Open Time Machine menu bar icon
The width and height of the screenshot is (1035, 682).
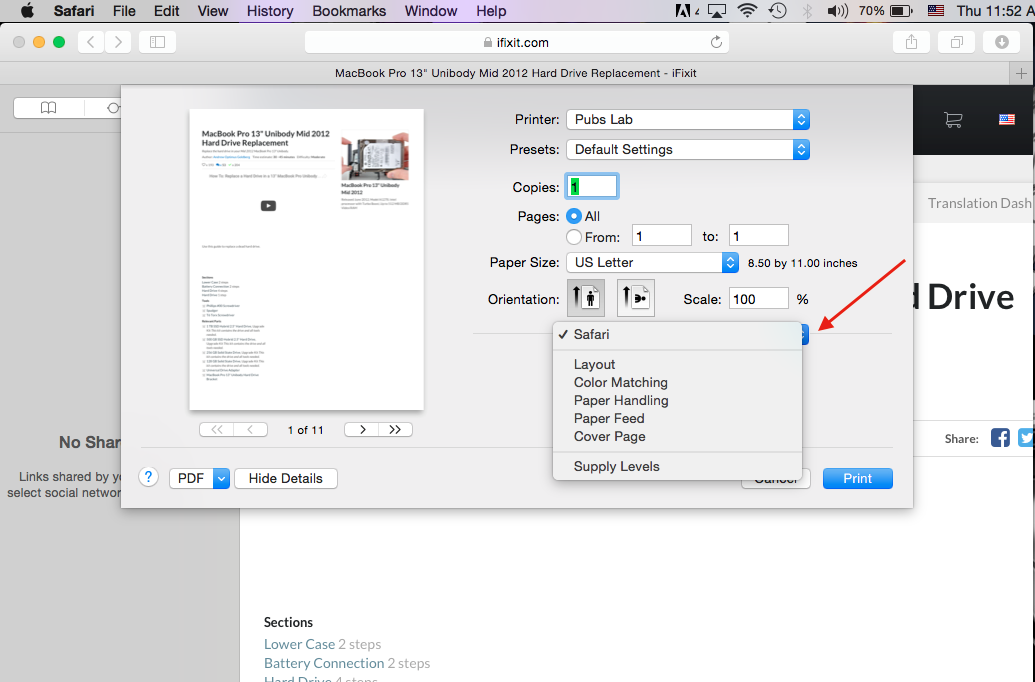coord(778,11)
